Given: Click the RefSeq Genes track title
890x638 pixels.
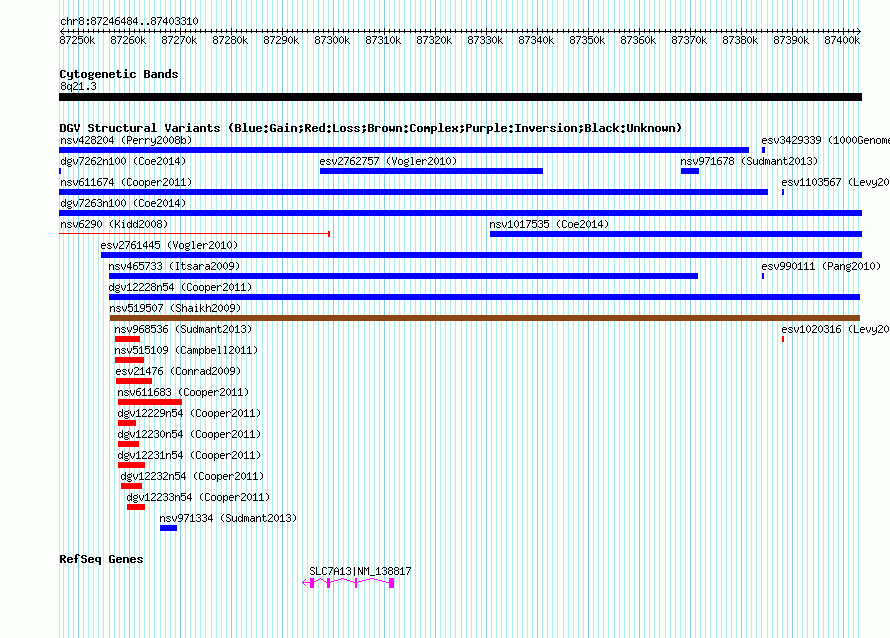Looking at the screenshot, I should (x=101, y=559).
